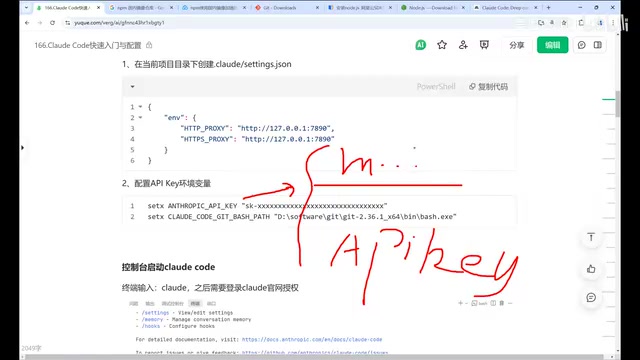640x360 pixels.
Task: Click the lock icon beside document title
Action: [149, 45]
